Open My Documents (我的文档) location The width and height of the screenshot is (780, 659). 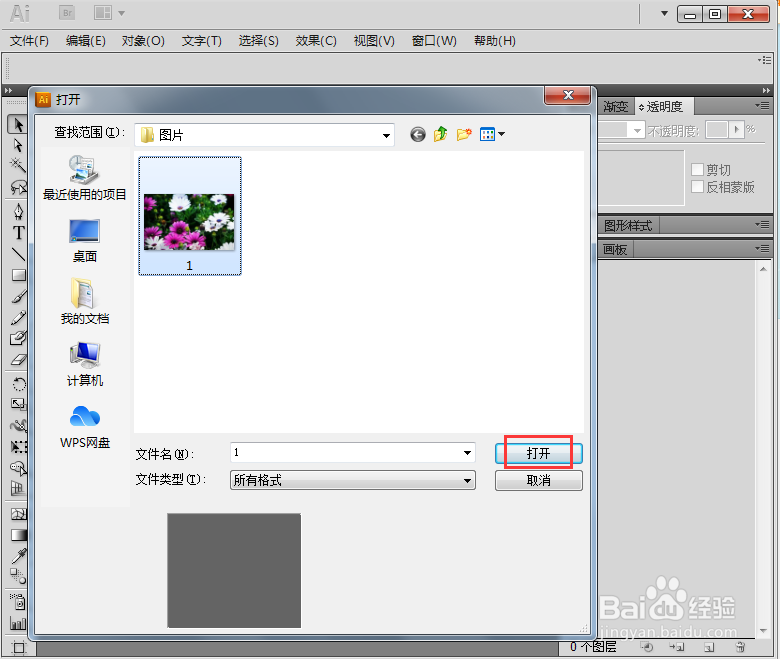pos(85,302)
